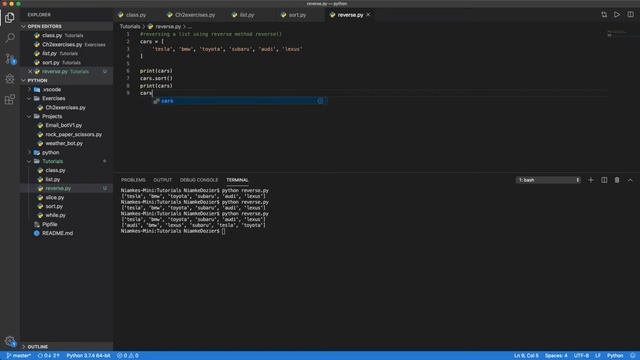Switch to the list.py tab

(x=247, y=15)
